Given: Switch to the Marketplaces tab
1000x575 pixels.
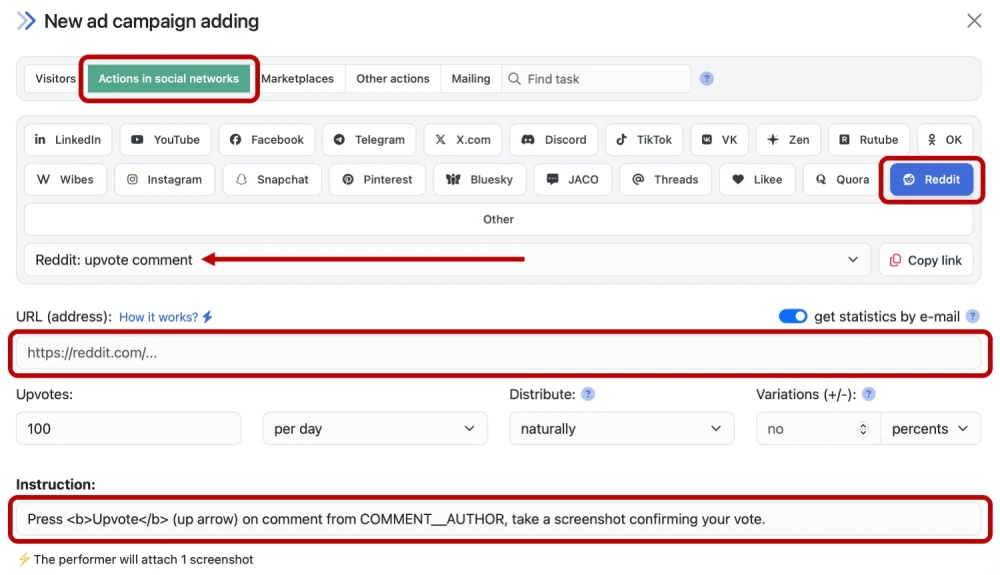Looking at the screenshot, I should pyautogui.click(x=297, y=78).
